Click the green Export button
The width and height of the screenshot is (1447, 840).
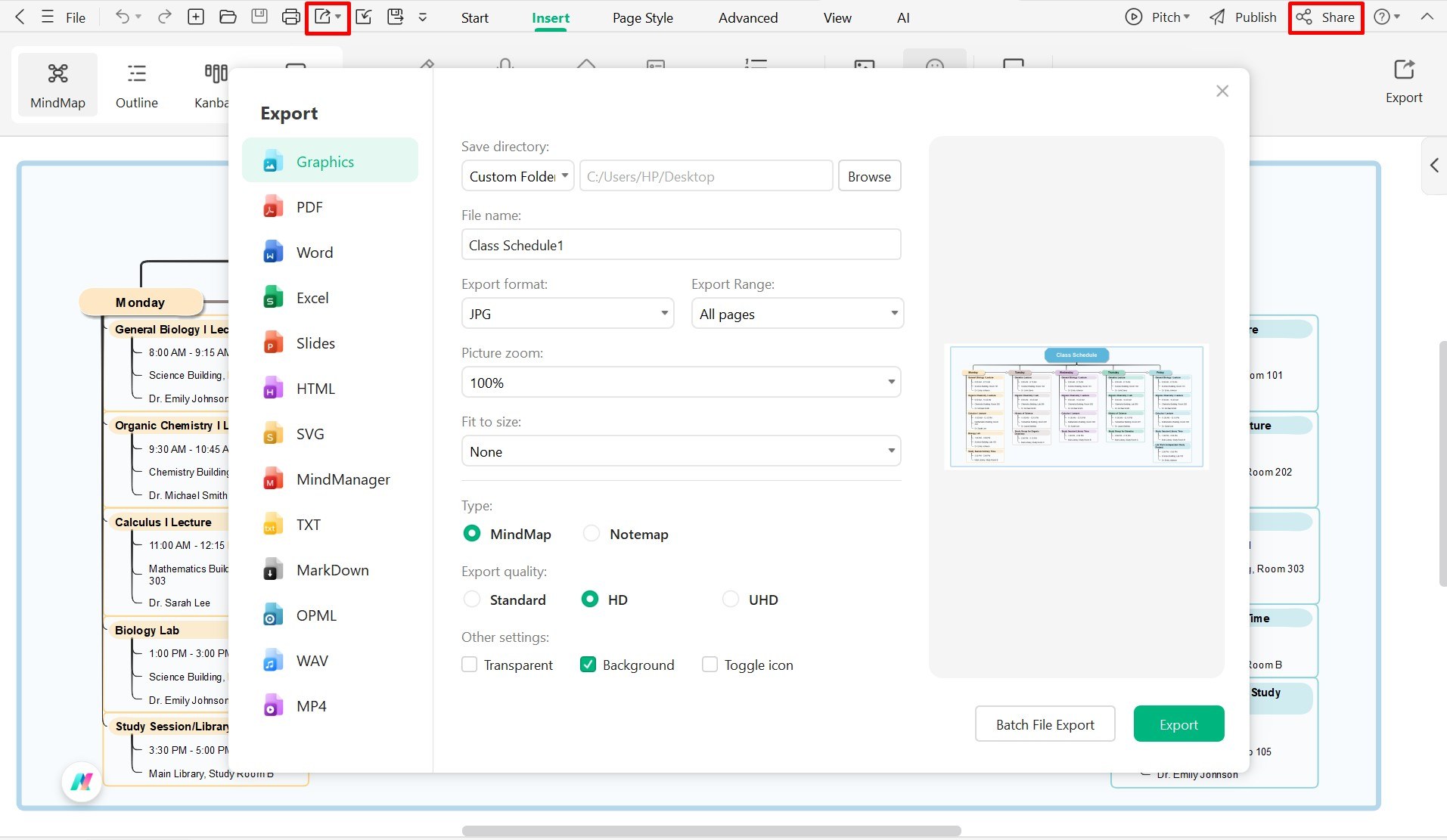[x=1178, y=724]
